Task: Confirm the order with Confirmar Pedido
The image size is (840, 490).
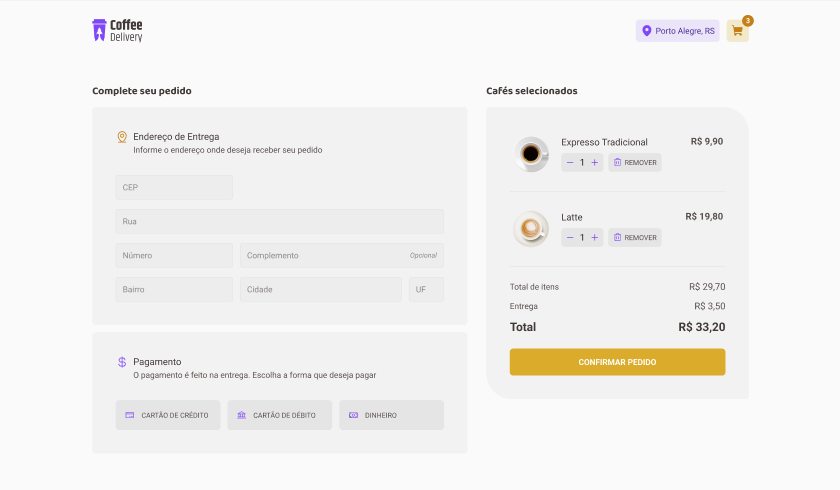Action: [x=617, y=362]
